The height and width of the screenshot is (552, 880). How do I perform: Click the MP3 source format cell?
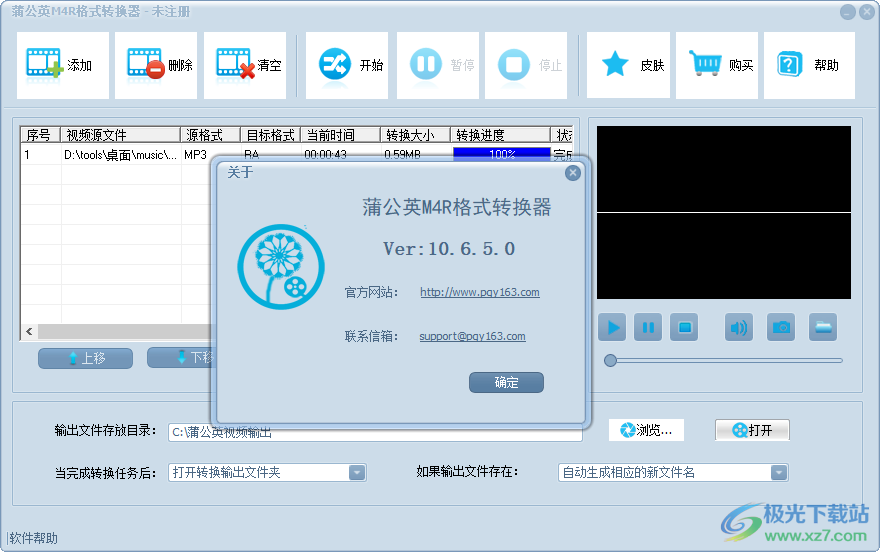196,155
